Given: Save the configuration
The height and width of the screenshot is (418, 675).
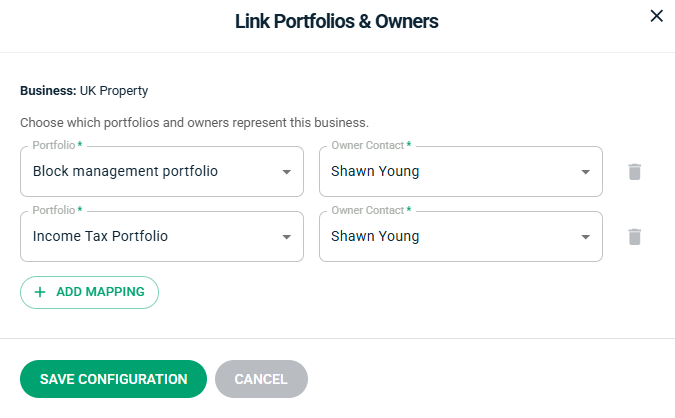Looking at the screenshot, I should tap(113, 379).
